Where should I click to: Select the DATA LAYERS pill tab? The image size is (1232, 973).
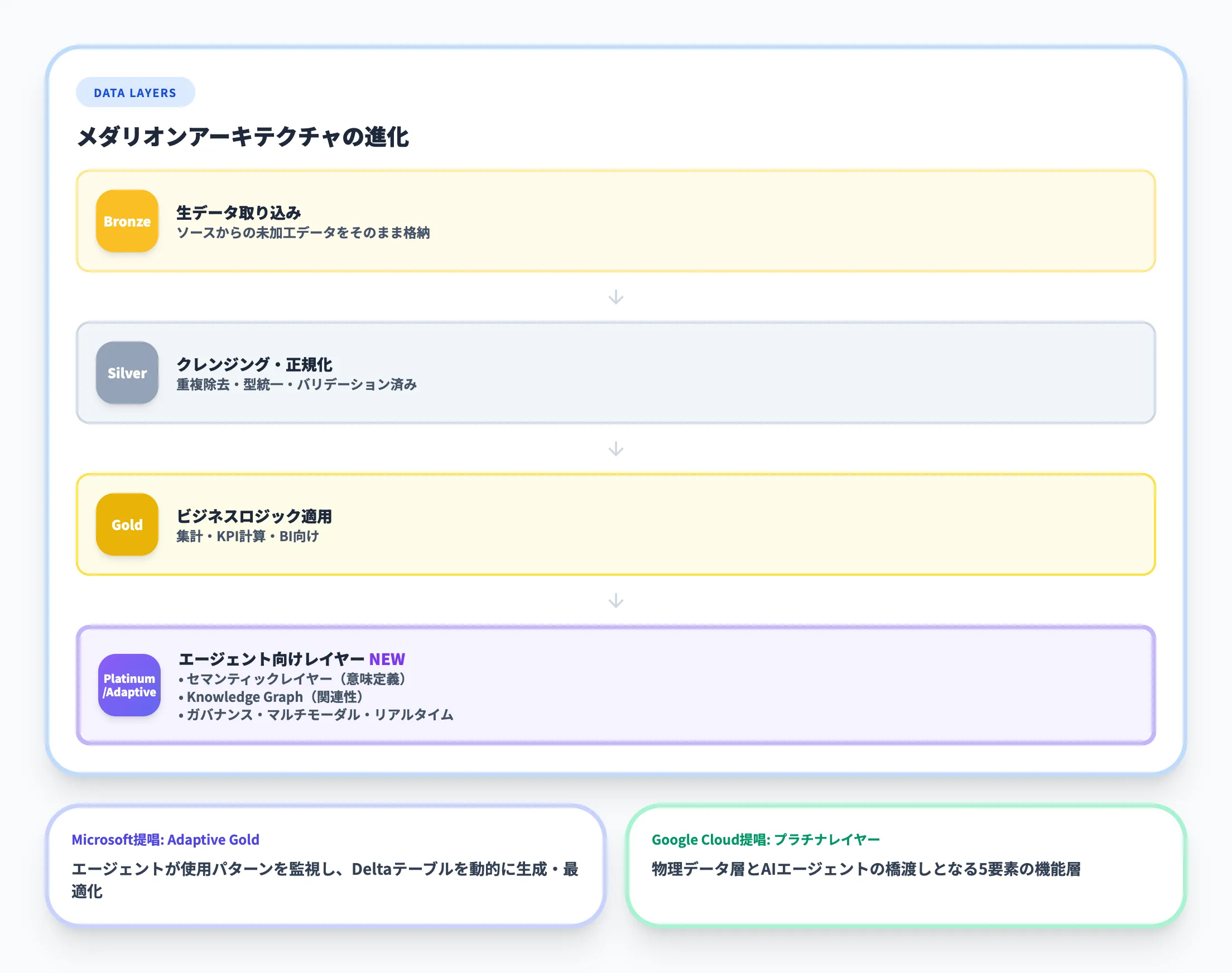click(135, 91)
